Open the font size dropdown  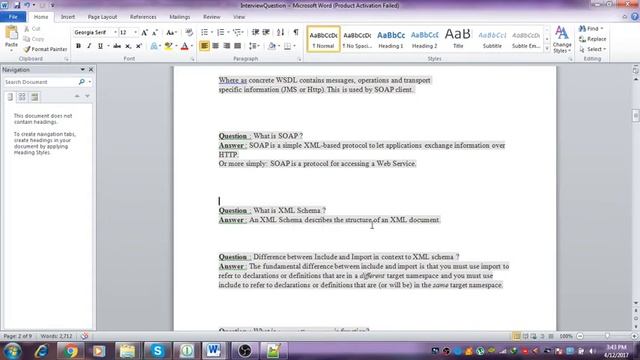click(x=136, y=32)
